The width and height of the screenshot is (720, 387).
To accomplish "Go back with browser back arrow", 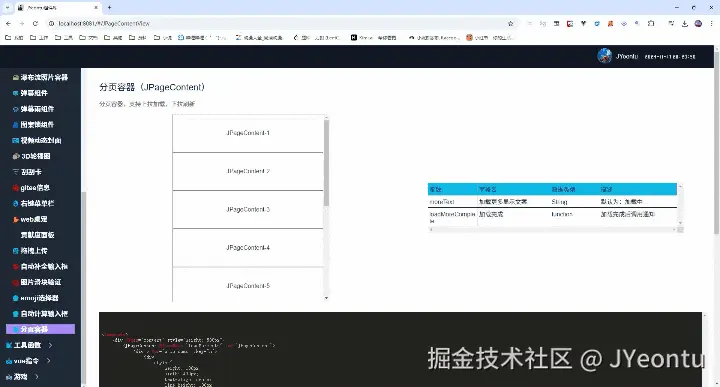I will (x=8, y=23).
